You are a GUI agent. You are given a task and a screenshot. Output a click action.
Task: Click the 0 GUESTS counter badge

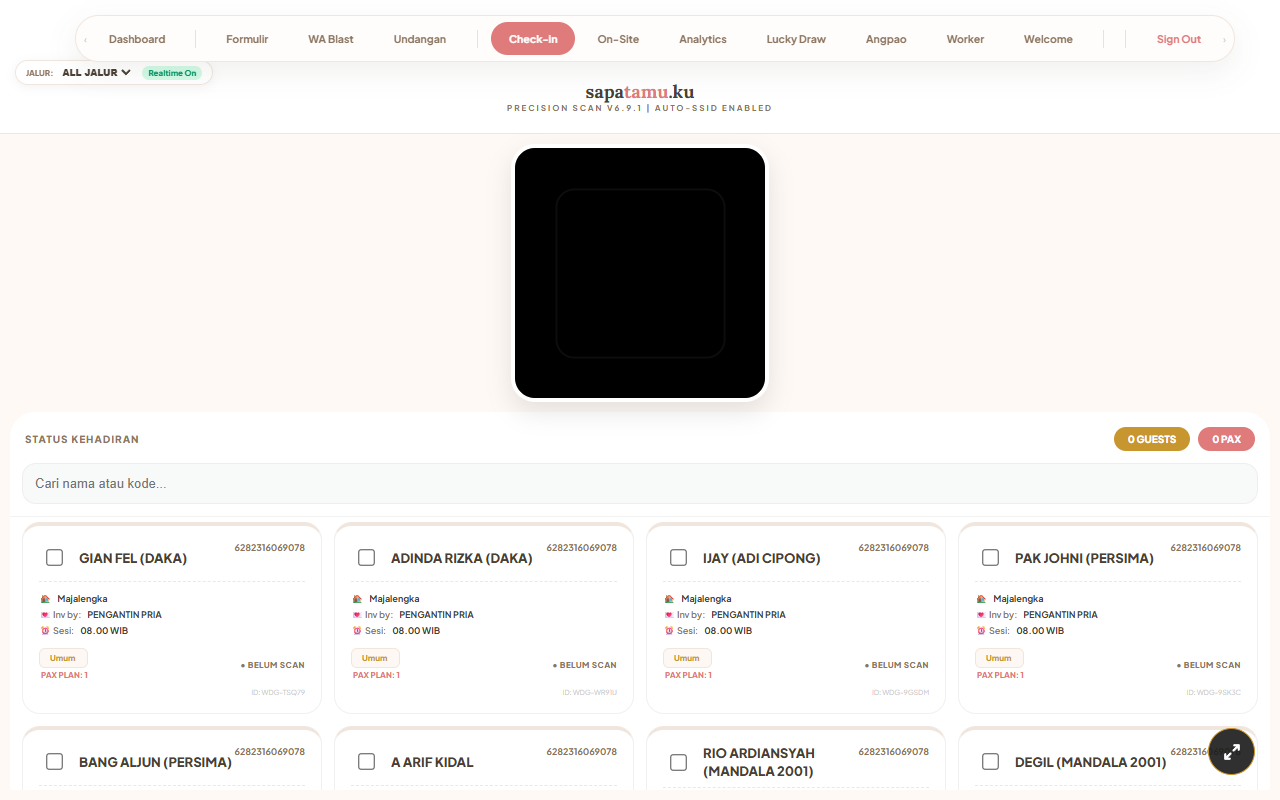coord(1152,439)
